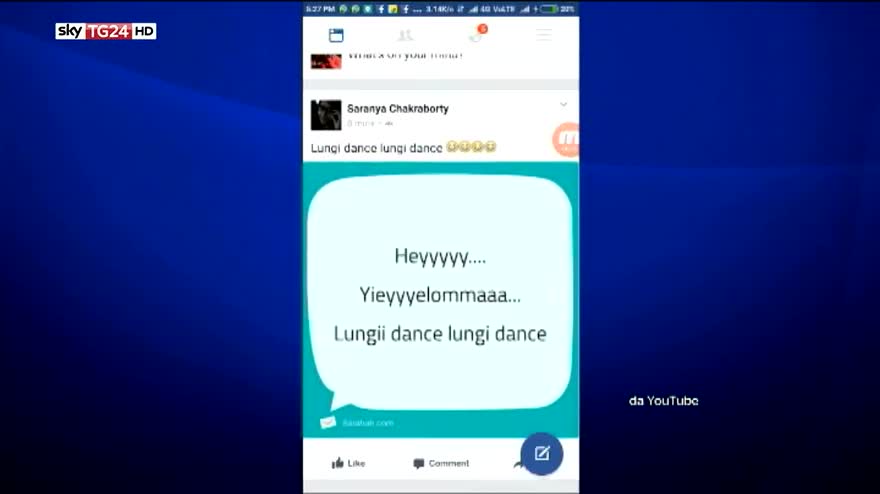The width and height of the screenshot is (880, 494).
Task: Comment on the Lungi dance post
Action: click(441, 463)
